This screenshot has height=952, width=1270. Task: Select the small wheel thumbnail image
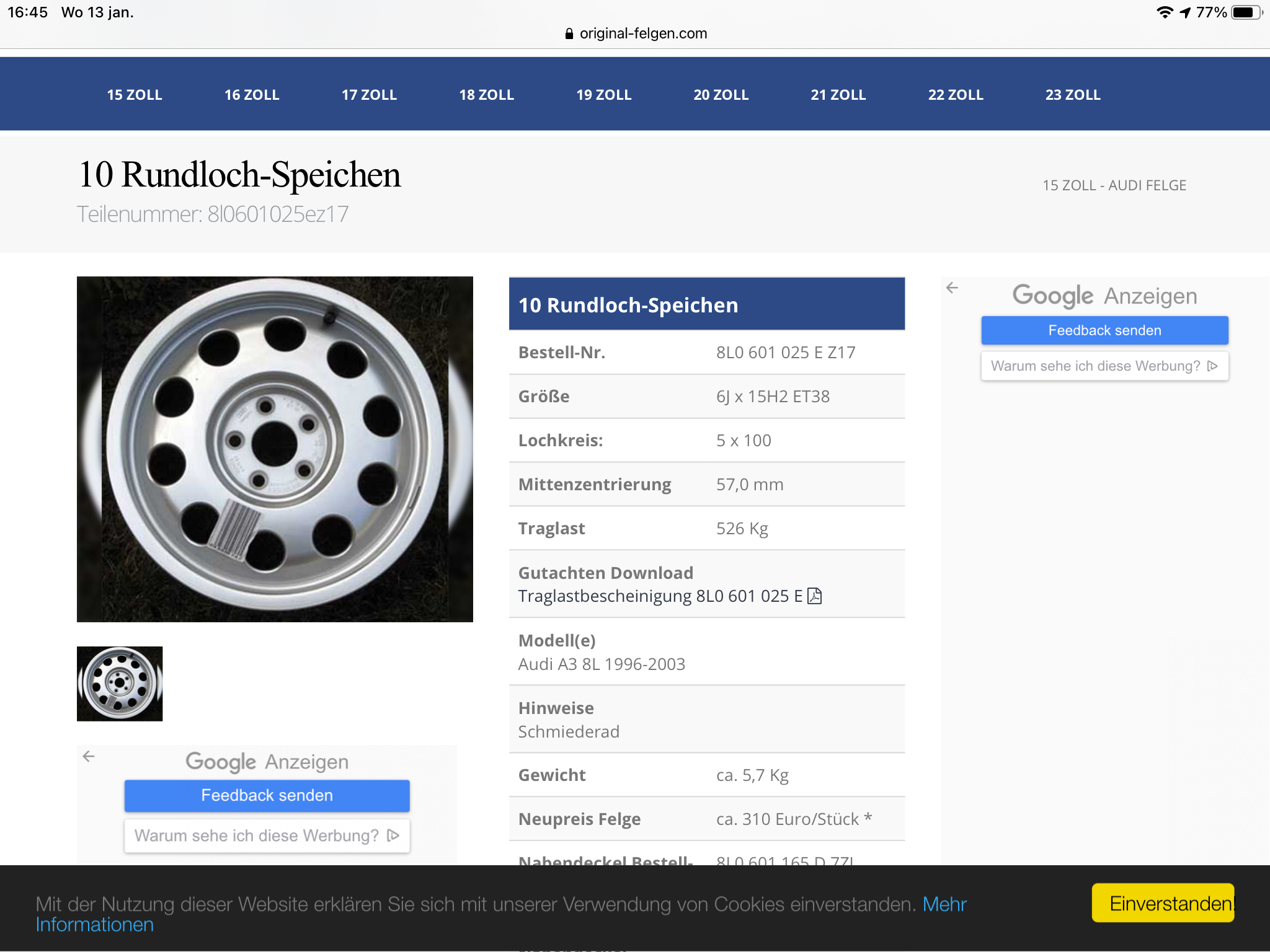120,684
